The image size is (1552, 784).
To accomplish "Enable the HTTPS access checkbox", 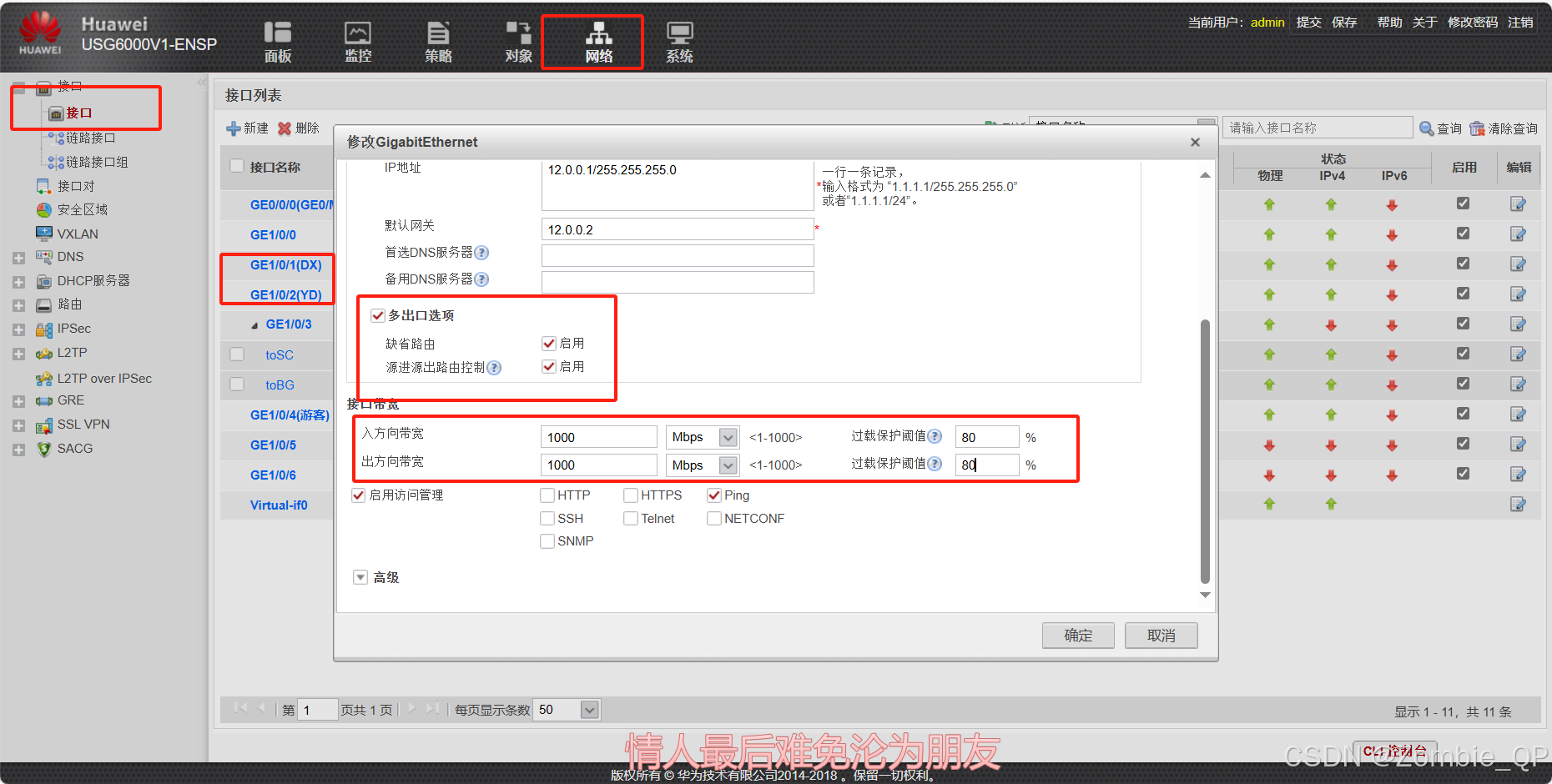I will (631, 495).
